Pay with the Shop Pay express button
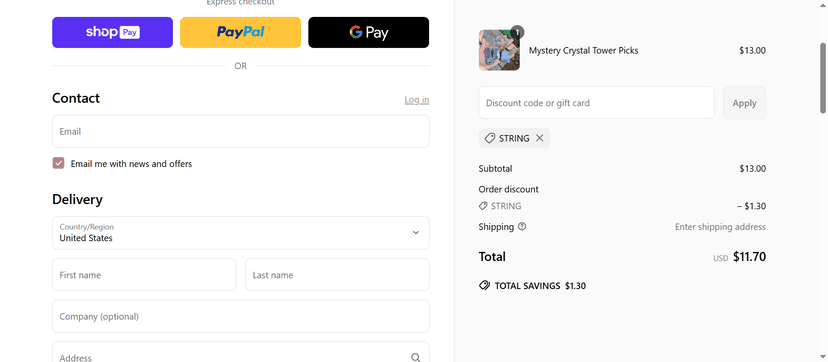828x362 pixels. tap(112, 33)
